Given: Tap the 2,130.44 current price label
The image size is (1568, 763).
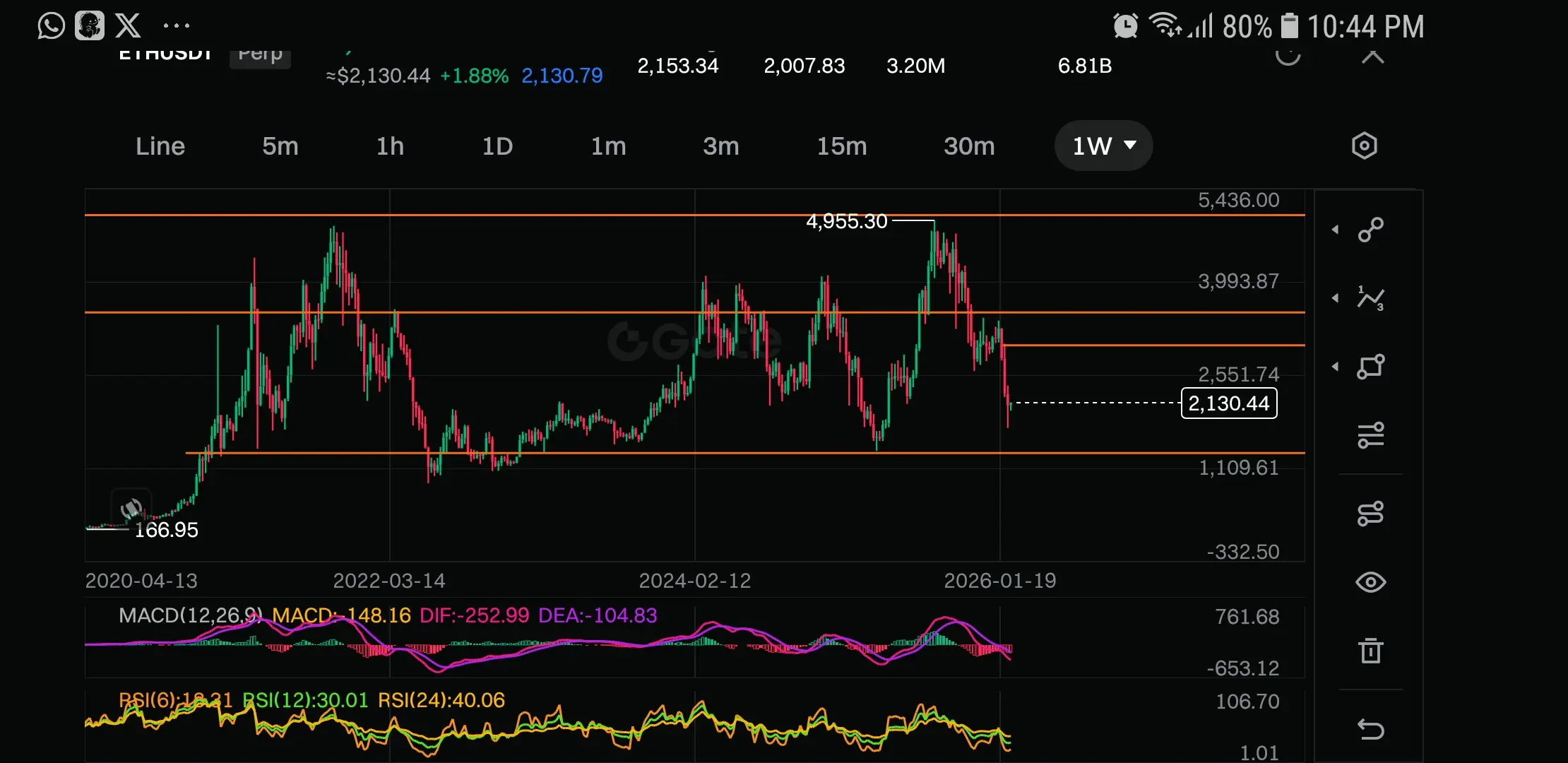Looking at the screenshot, I should (1228, 403).
